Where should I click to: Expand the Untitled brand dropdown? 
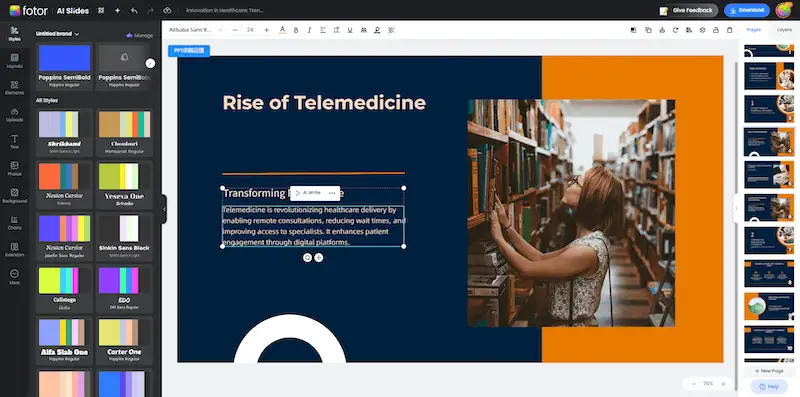point(57,34)
